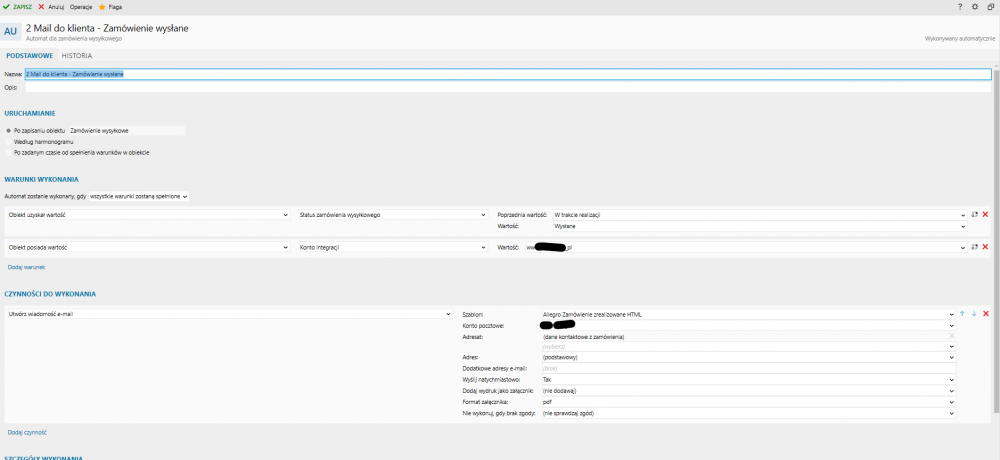Click the star Flaga icon in toolbar
The image size is (1000, 460).
[102, 6]
